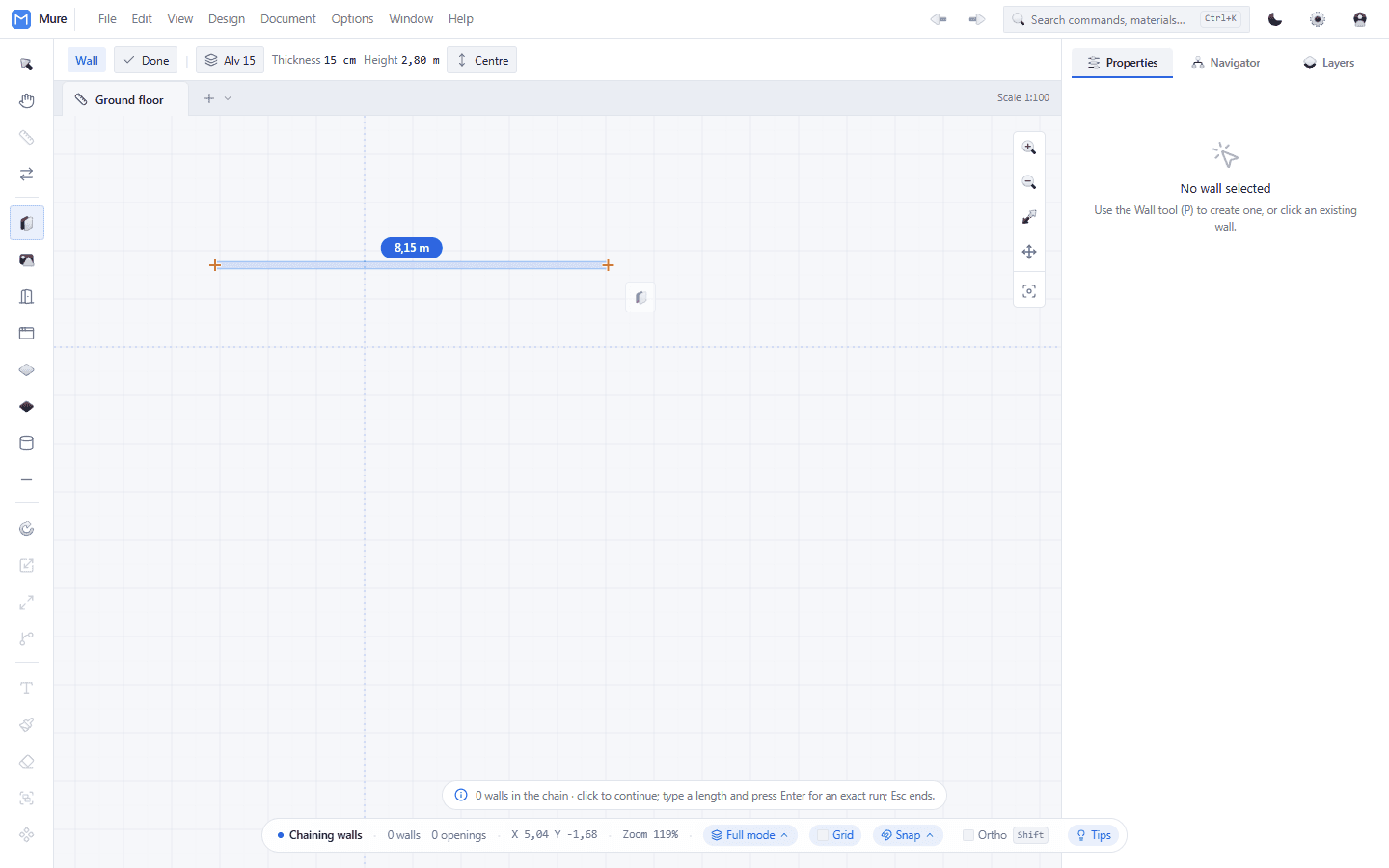The width and height of the screenshot is (1389, 868).
Task: Select the window tool
Action: click(27, 334)
